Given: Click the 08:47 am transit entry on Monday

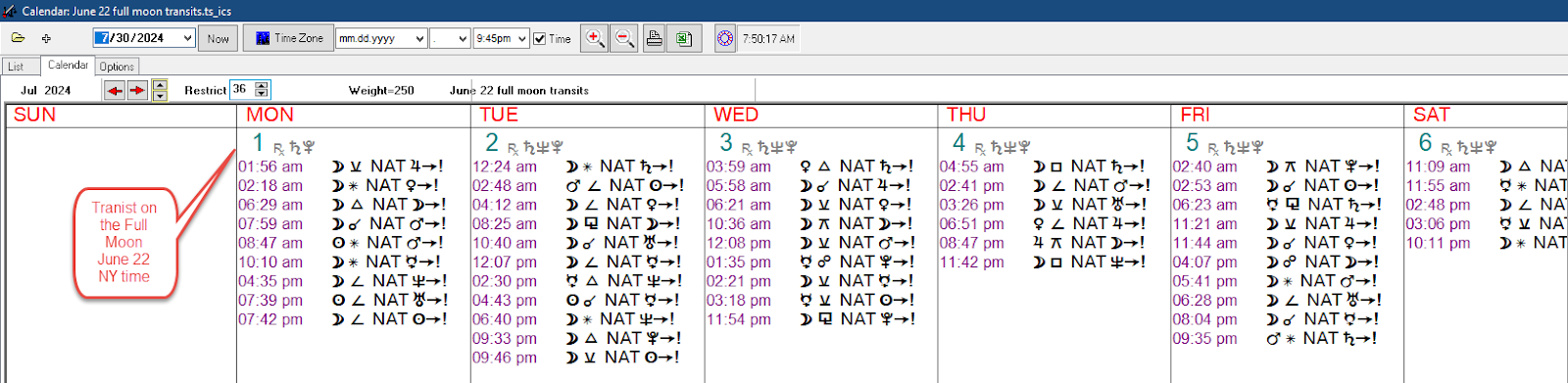Looking at the screenshot, I should (341, 243).
